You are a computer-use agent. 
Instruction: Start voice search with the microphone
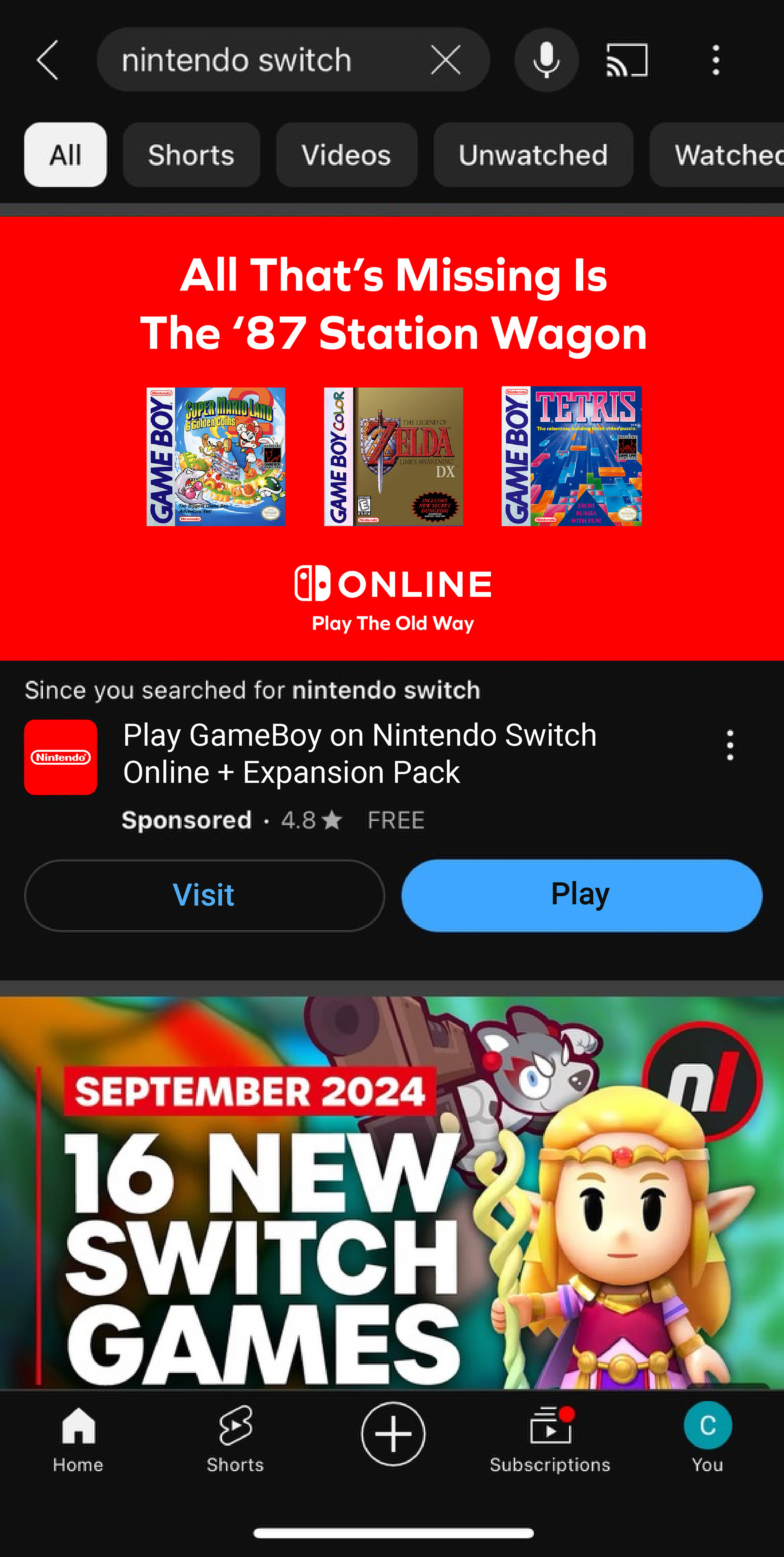(x=547, y=60)
